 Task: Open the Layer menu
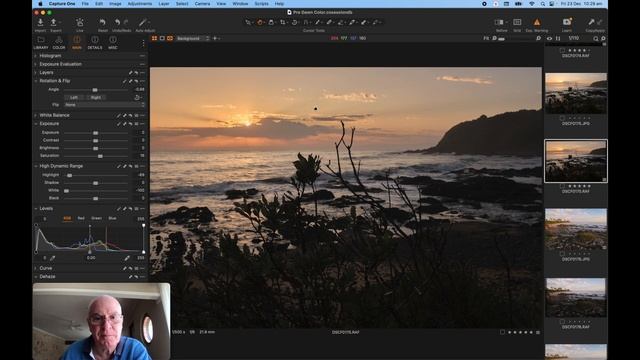(164, 4)
